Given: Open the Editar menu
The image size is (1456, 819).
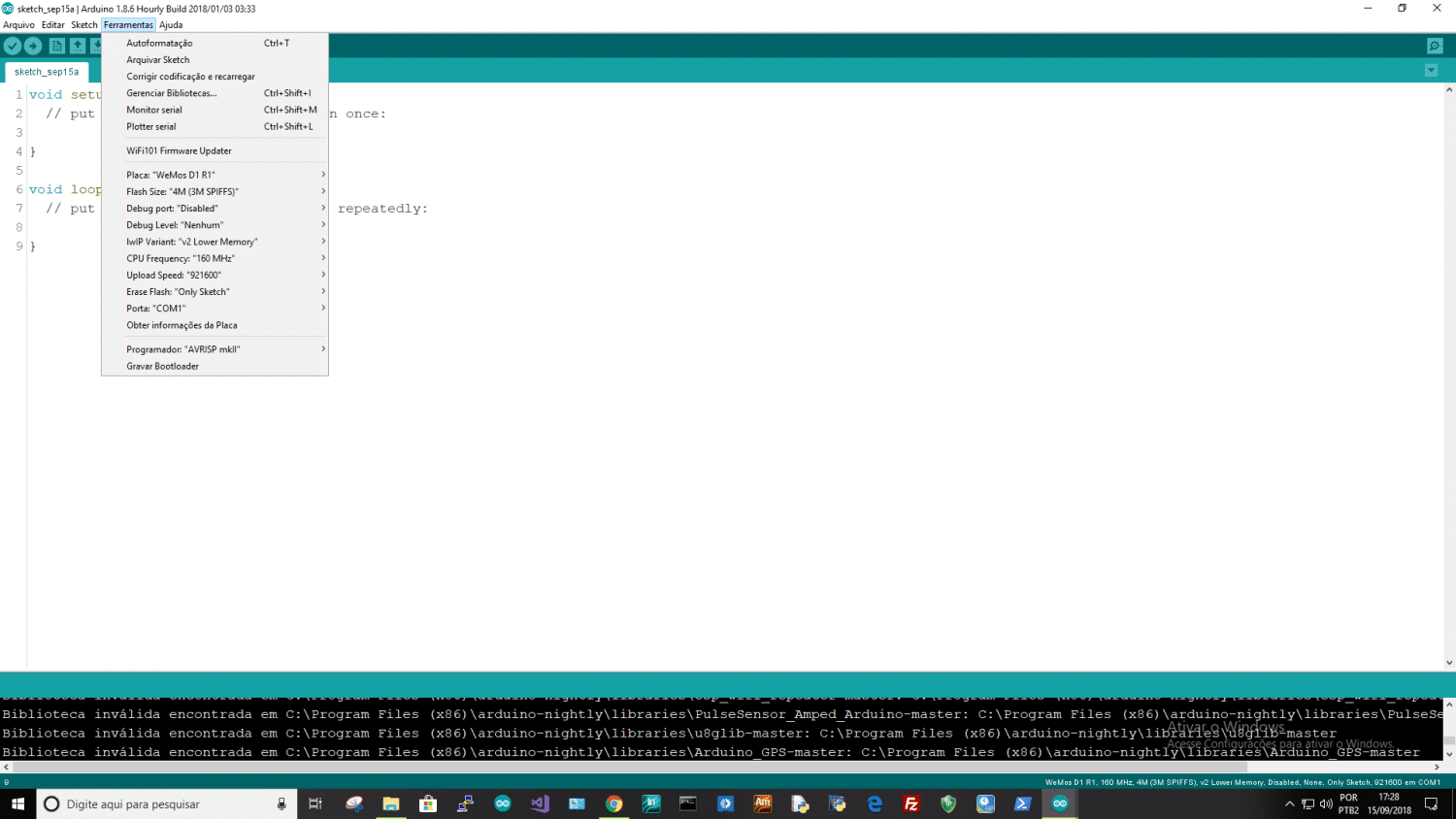Looking at the screenshot, I should pos(53,25).
